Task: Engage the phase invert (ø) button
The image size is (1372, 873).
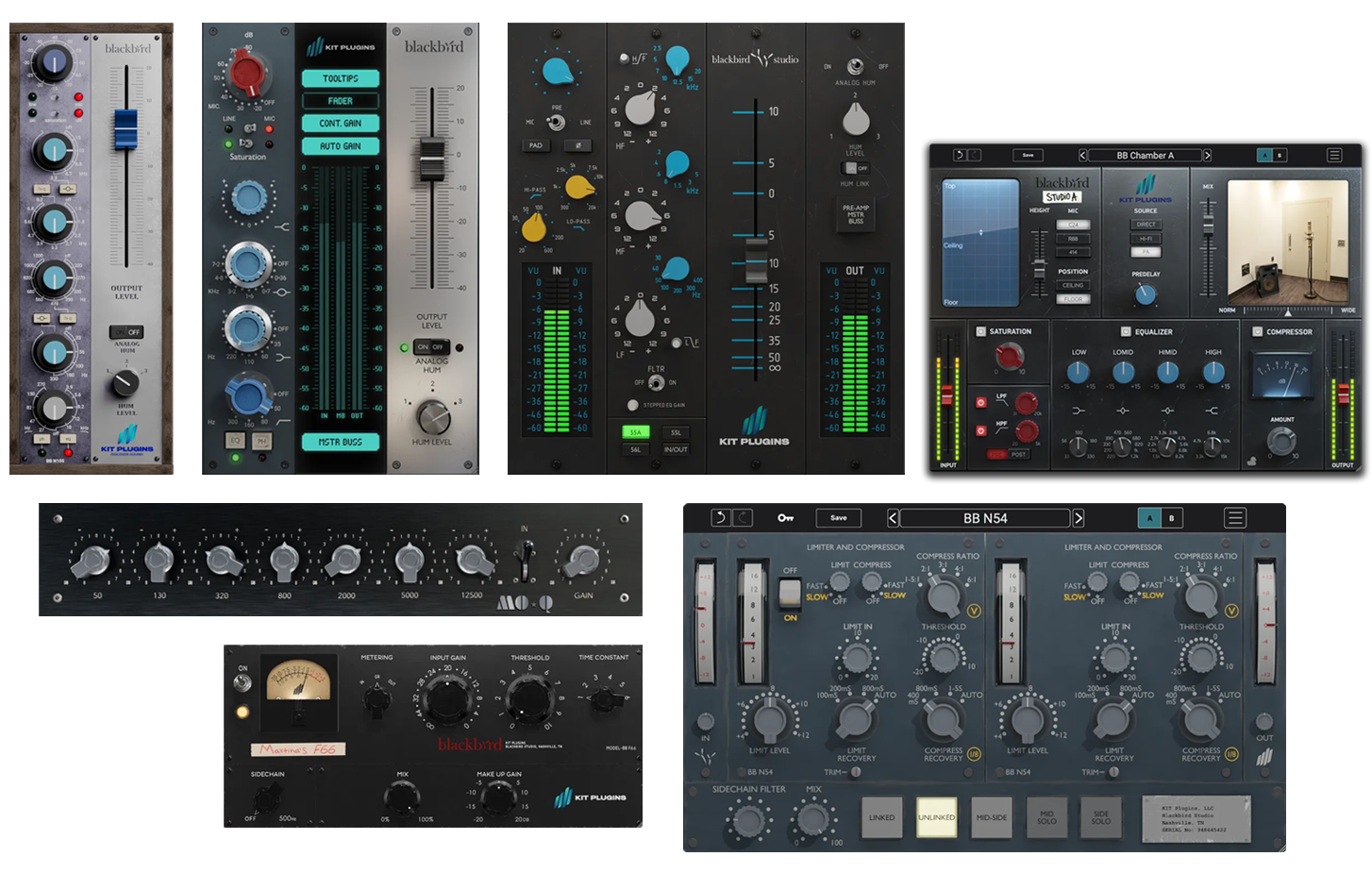Action: coord(578,145)
